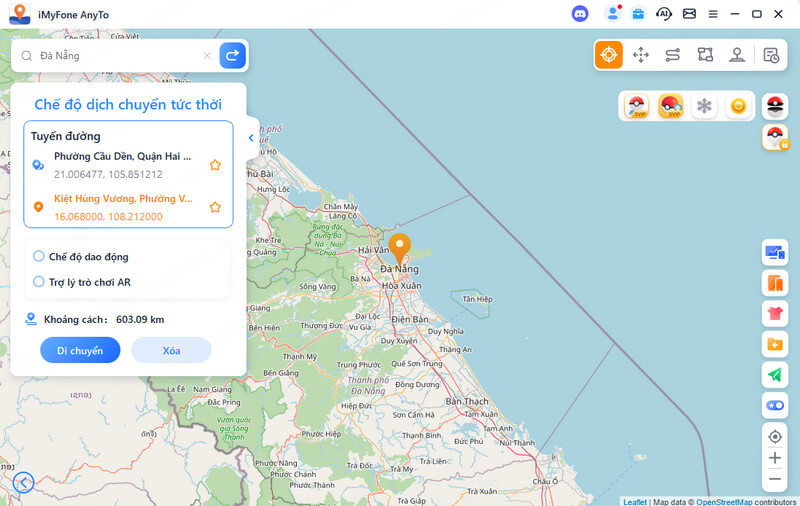Select the joystick mode icon
Screen dimensions: 800x506
[x=737, y=55]
